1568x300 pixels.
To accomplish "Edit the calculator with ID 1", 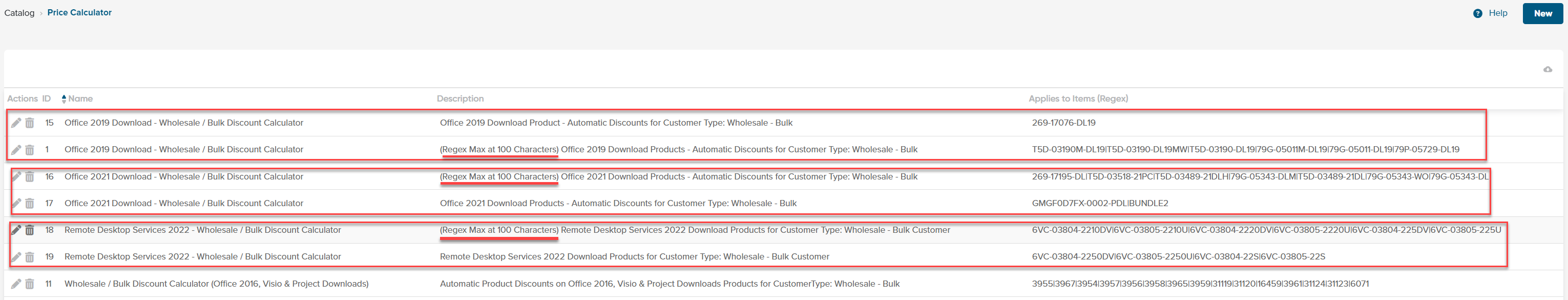I will (16, 149).
